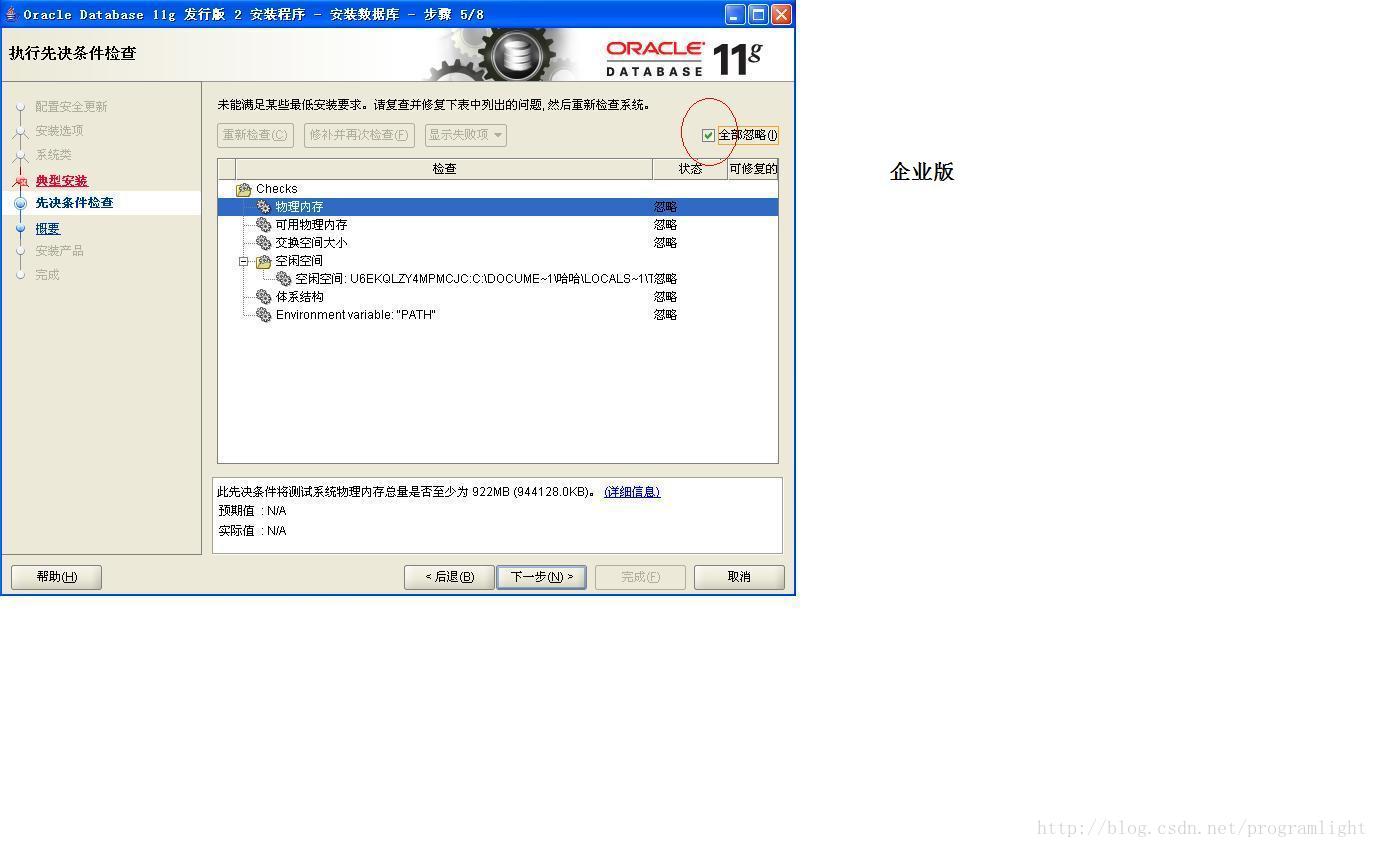
Task: Click the 安装产品 step
Action: point(60,251)
